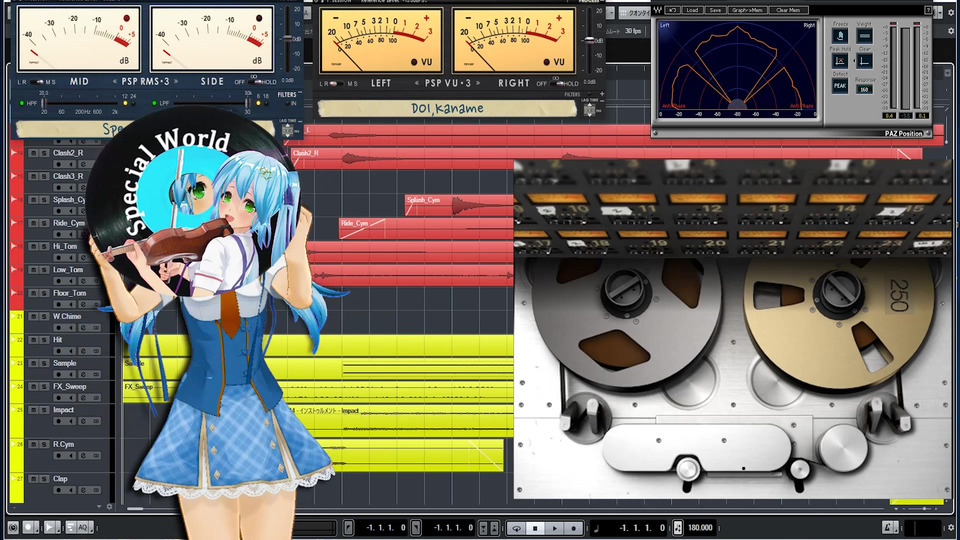Image resolution: width=960 pixels, height=540 pixels.
Task: Mute the Clash2_R track
Action: 34,152
